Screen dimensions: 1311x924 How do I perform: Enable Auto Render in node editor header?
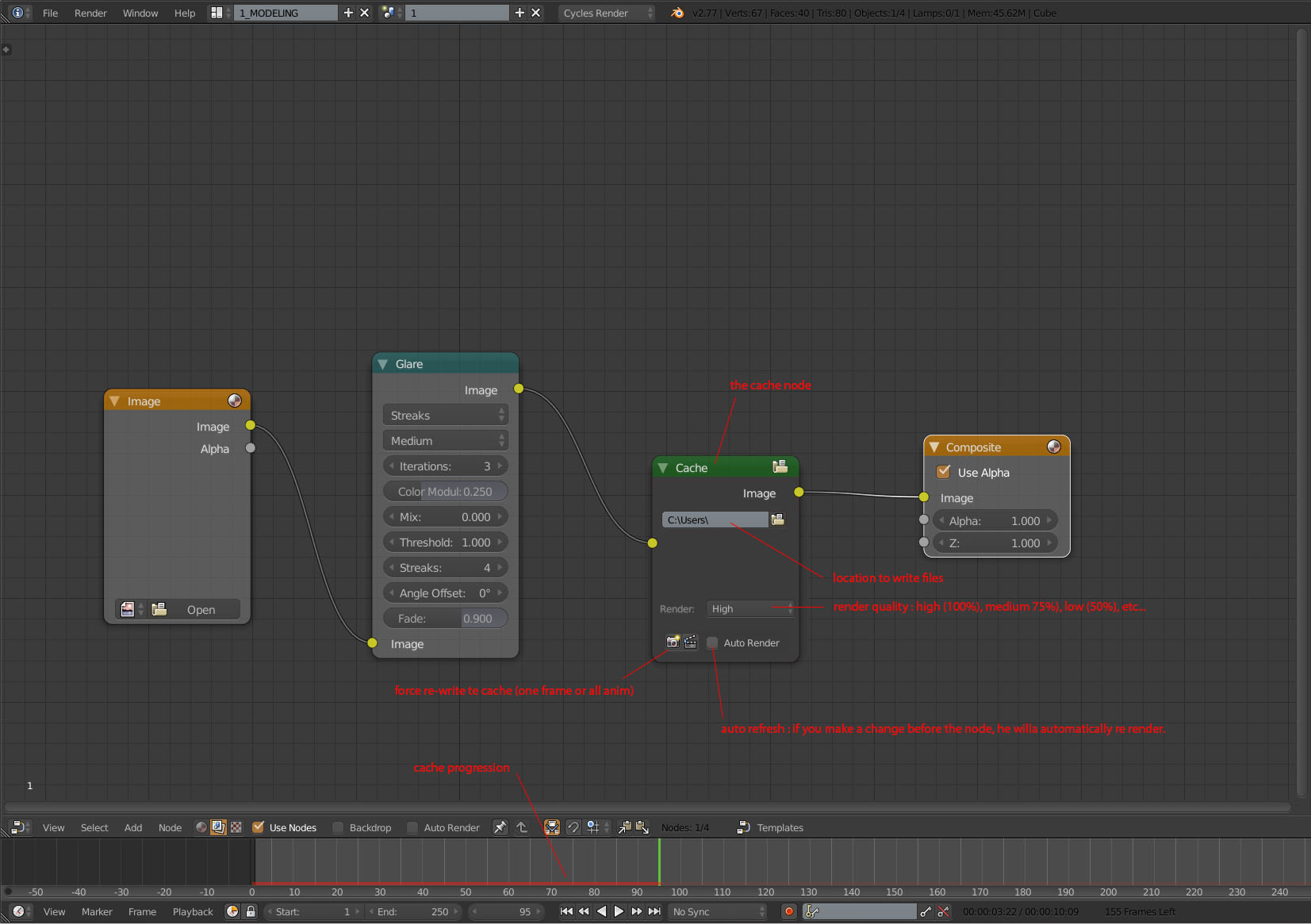(412, 827)
